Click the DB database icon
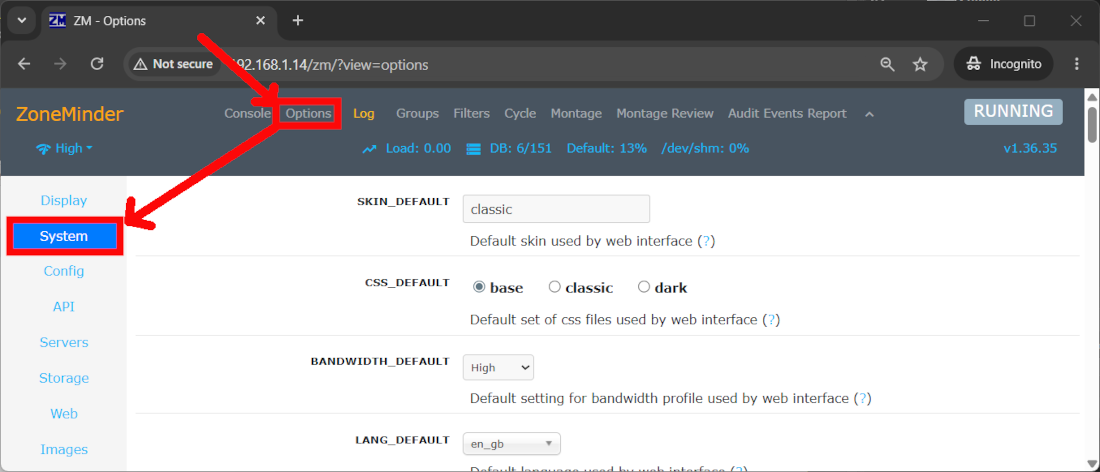Screen dimensions: 1100x472 pos(473,149)
